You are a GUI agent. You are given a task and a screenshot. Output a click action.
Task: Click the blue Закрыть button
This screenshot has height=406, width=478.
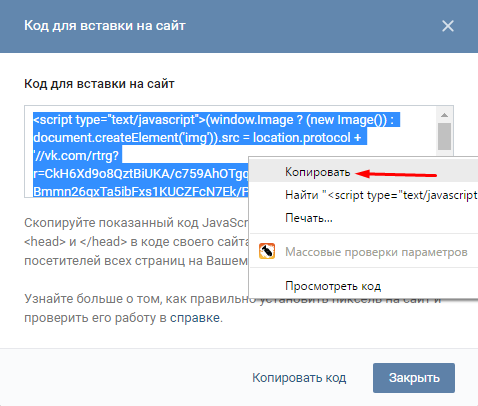pyautogui.click(x=414, y=378)
